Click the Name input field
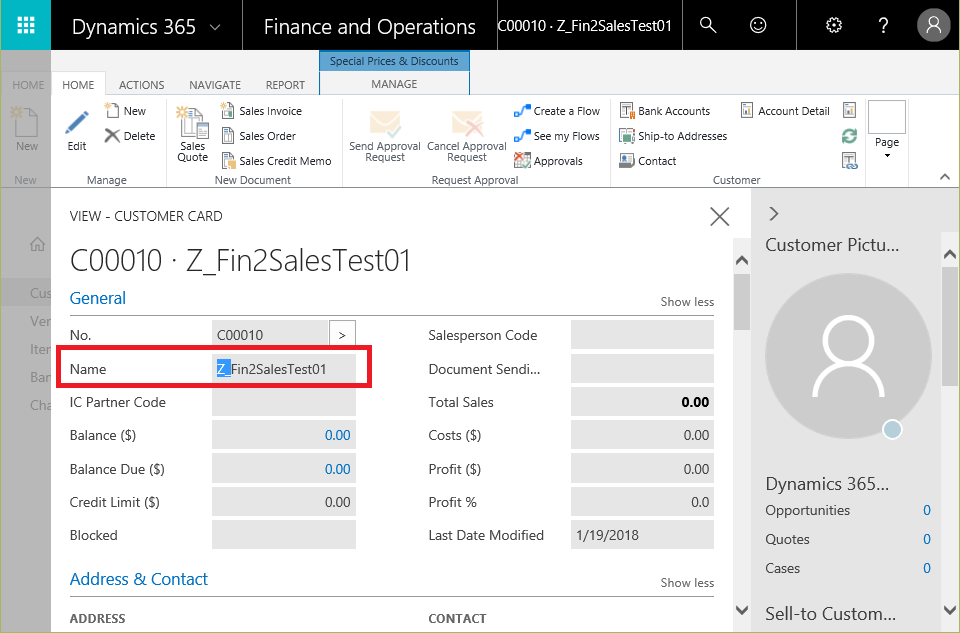960x633 pixels. (284, 369)
